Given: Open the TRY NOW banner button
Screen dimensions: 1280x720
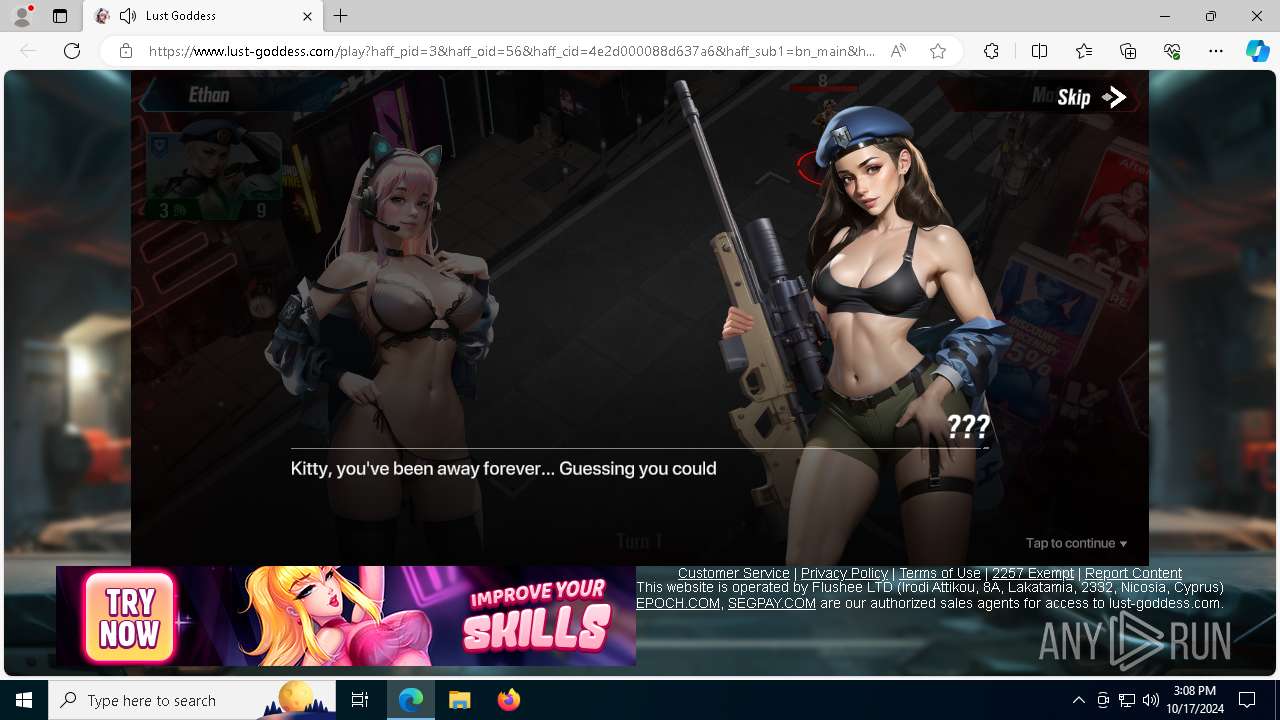Looking at the screenshot, I should coord(129,617).
